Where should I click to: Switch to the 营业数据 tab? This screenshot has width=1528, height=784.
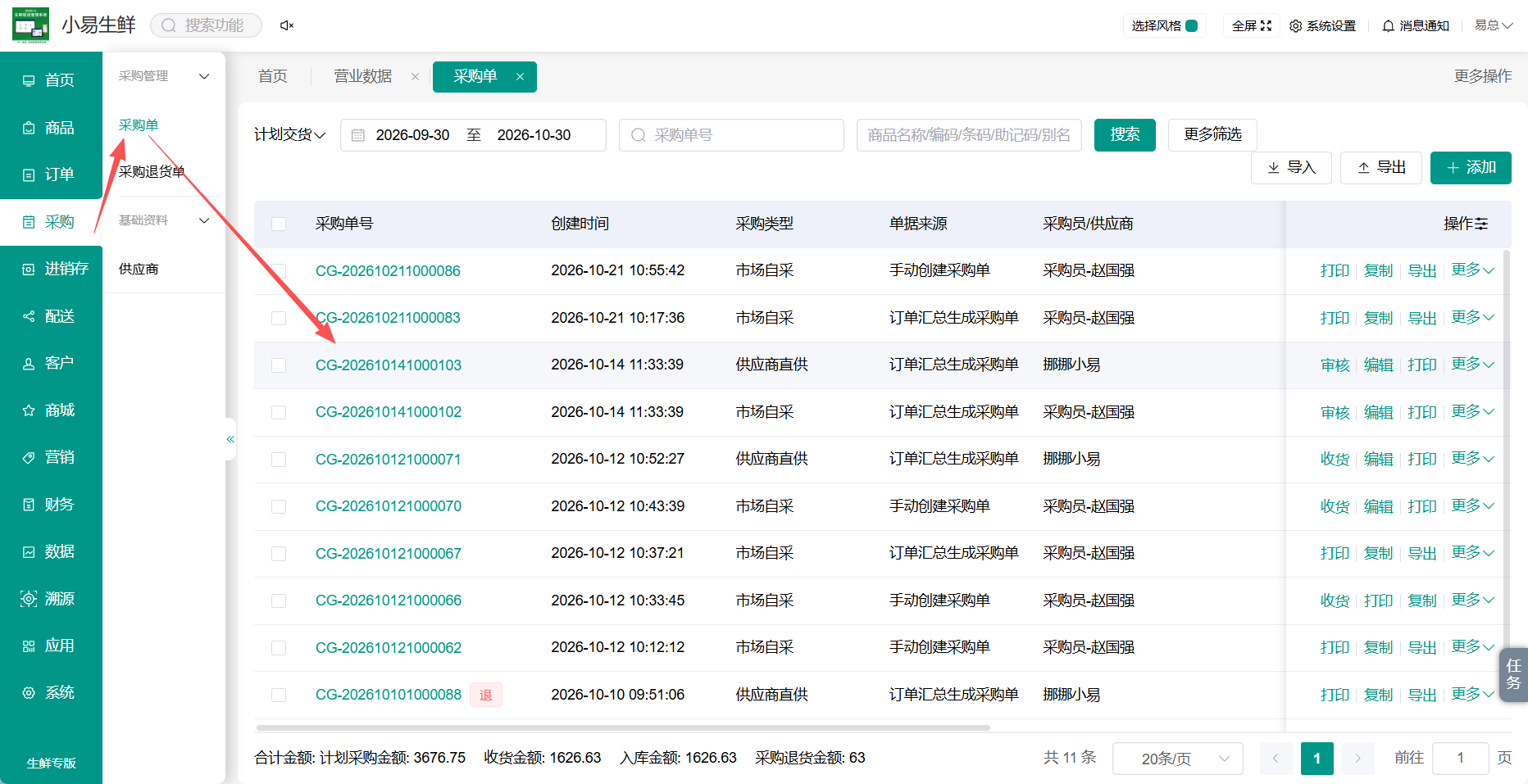click(x=362, y=76)
